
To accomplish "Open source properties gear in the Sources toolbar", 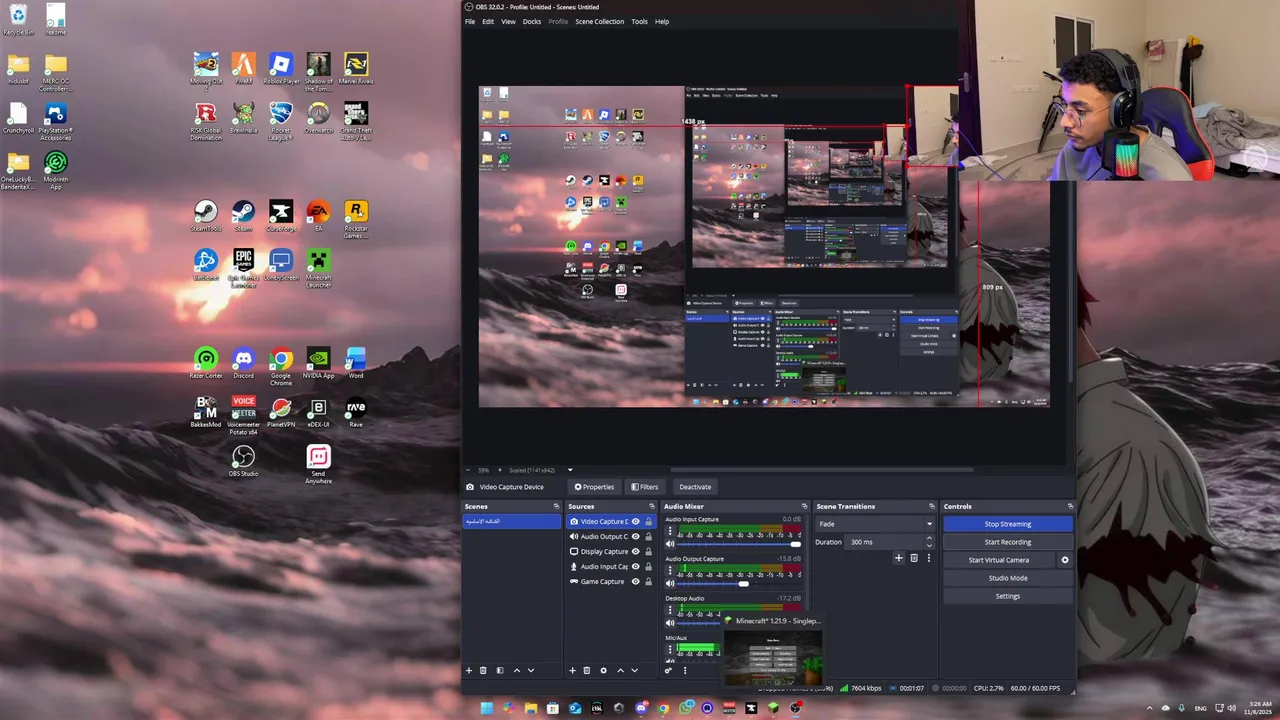I will click(603, 670).
